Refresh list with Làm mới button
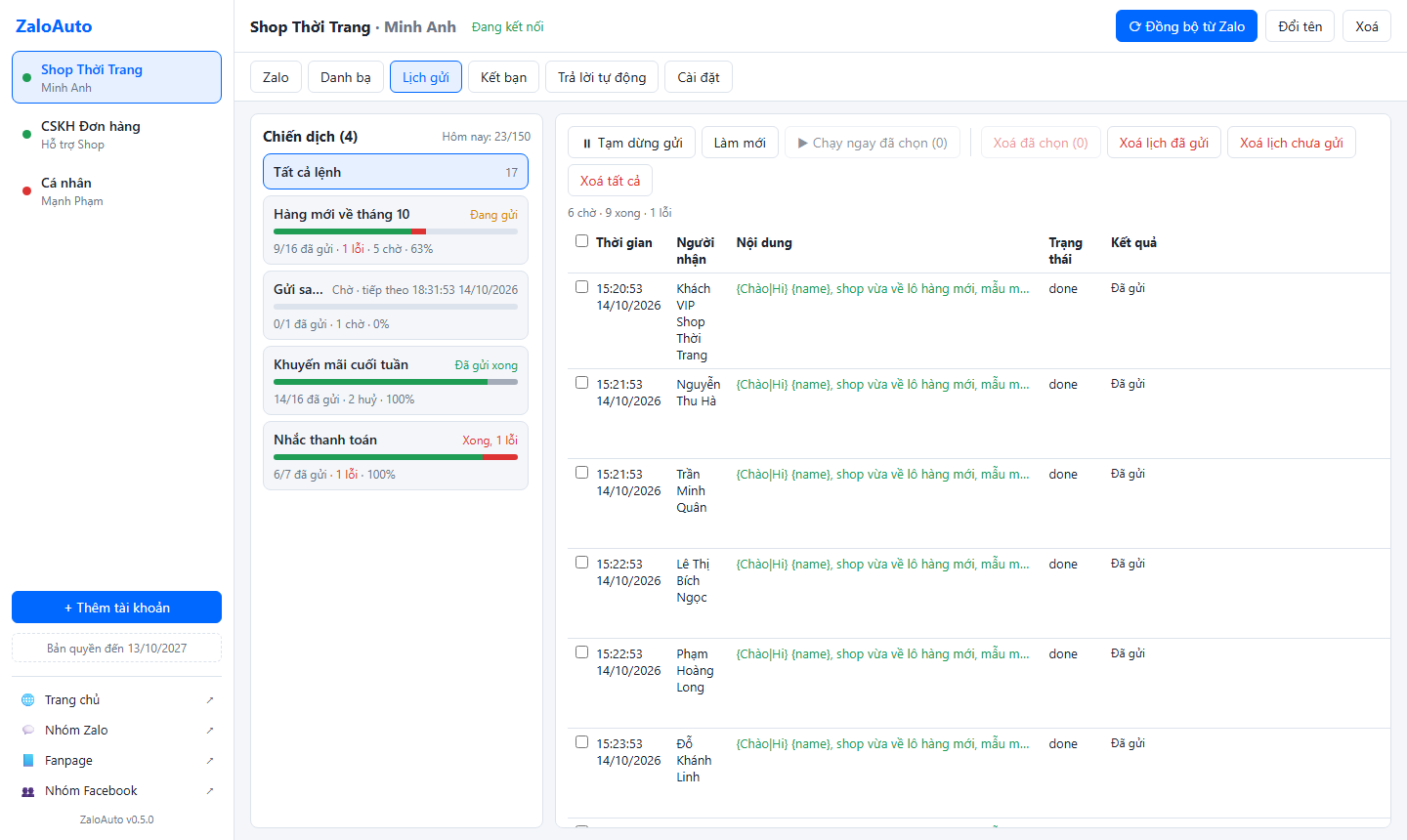This screenshot has height=840, width=1407. pos(740,143)
